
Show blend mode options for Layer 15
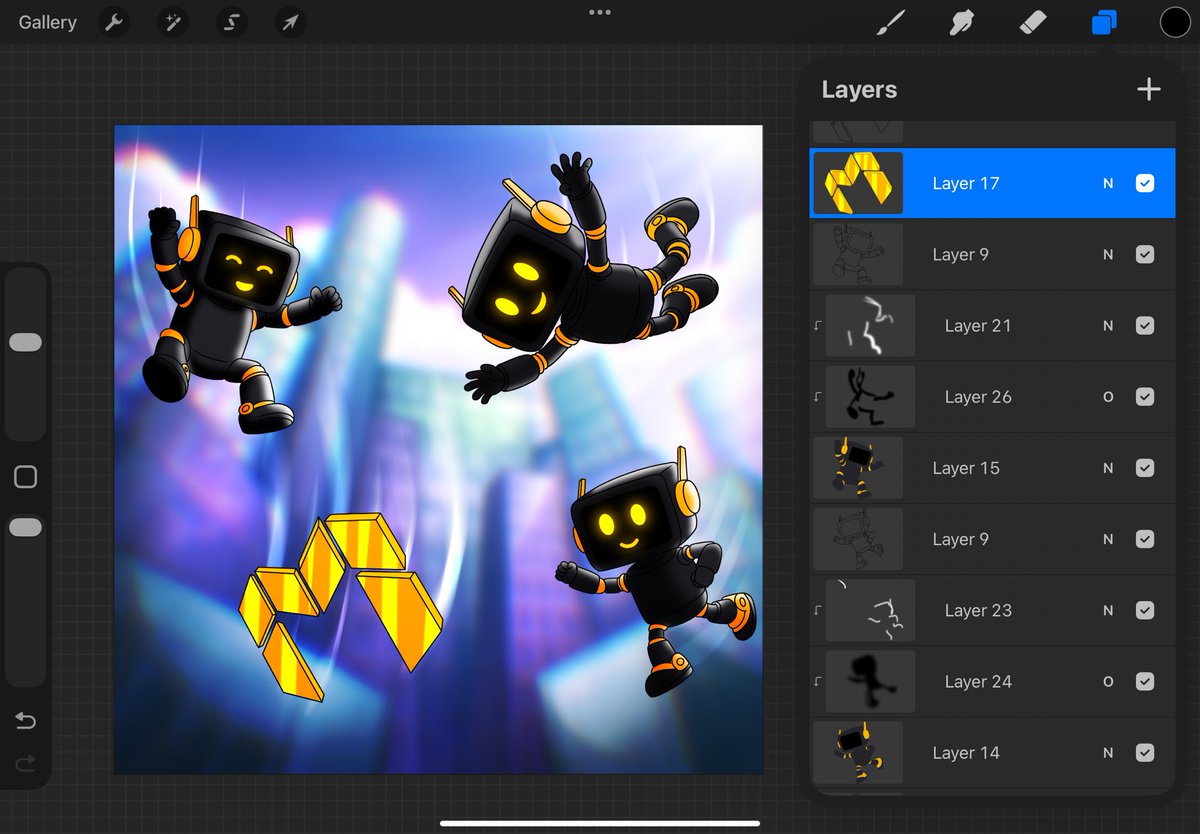pos(1108,468)
